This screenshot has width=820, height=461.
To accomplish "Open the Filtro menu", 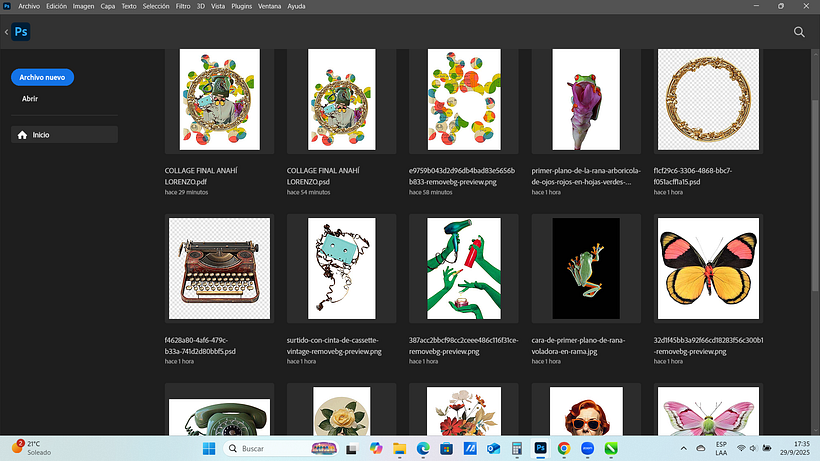I will (x=183, y=6).
